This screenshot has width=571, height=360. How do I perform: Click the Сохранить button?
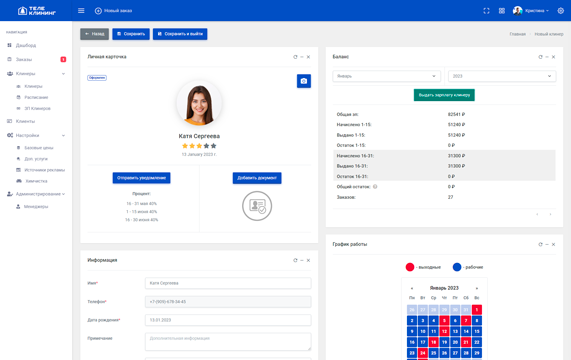coord(131,34)
